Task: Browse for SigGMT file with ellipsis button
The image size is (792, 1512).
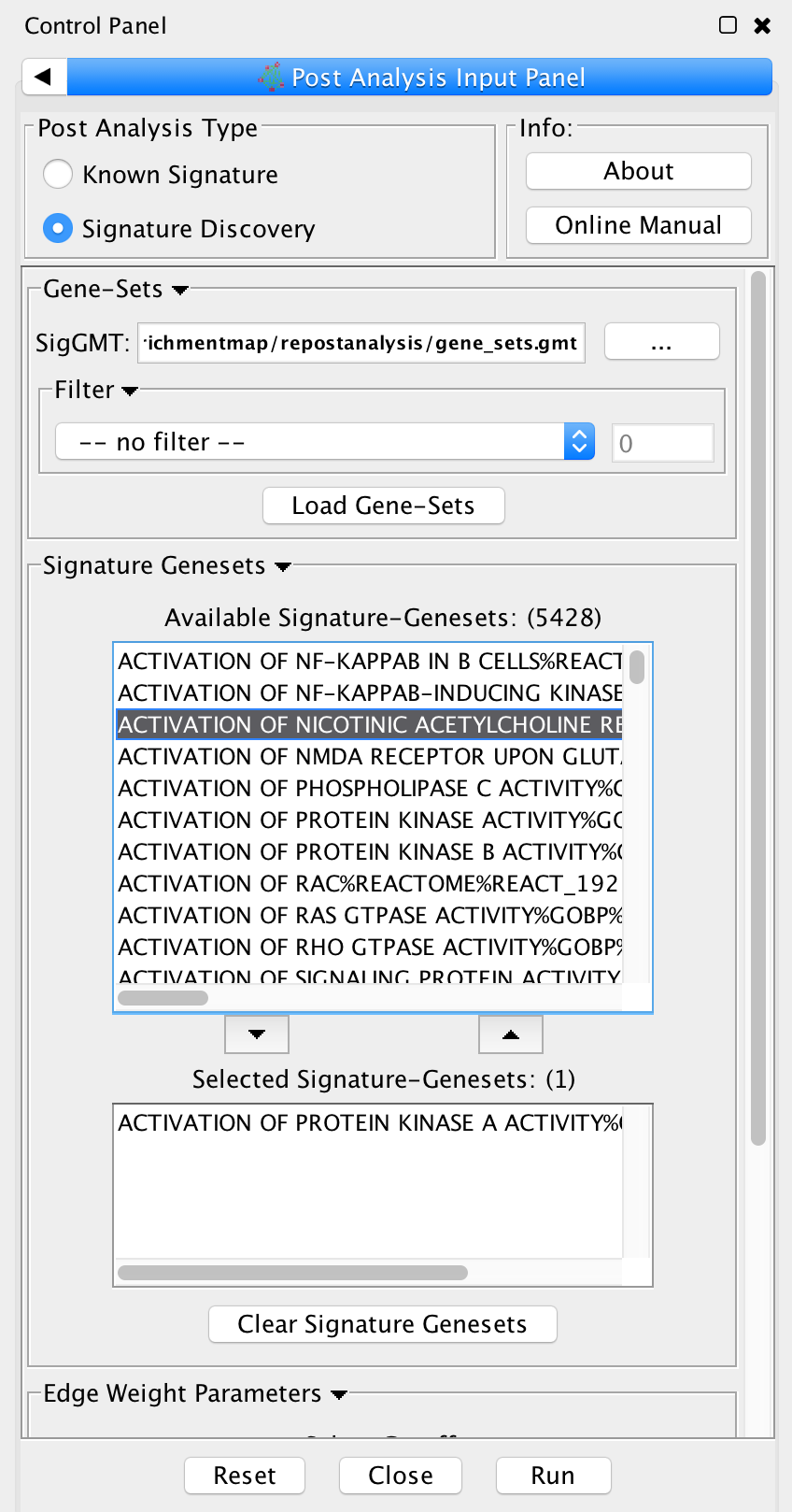Action: click(661, 342)
